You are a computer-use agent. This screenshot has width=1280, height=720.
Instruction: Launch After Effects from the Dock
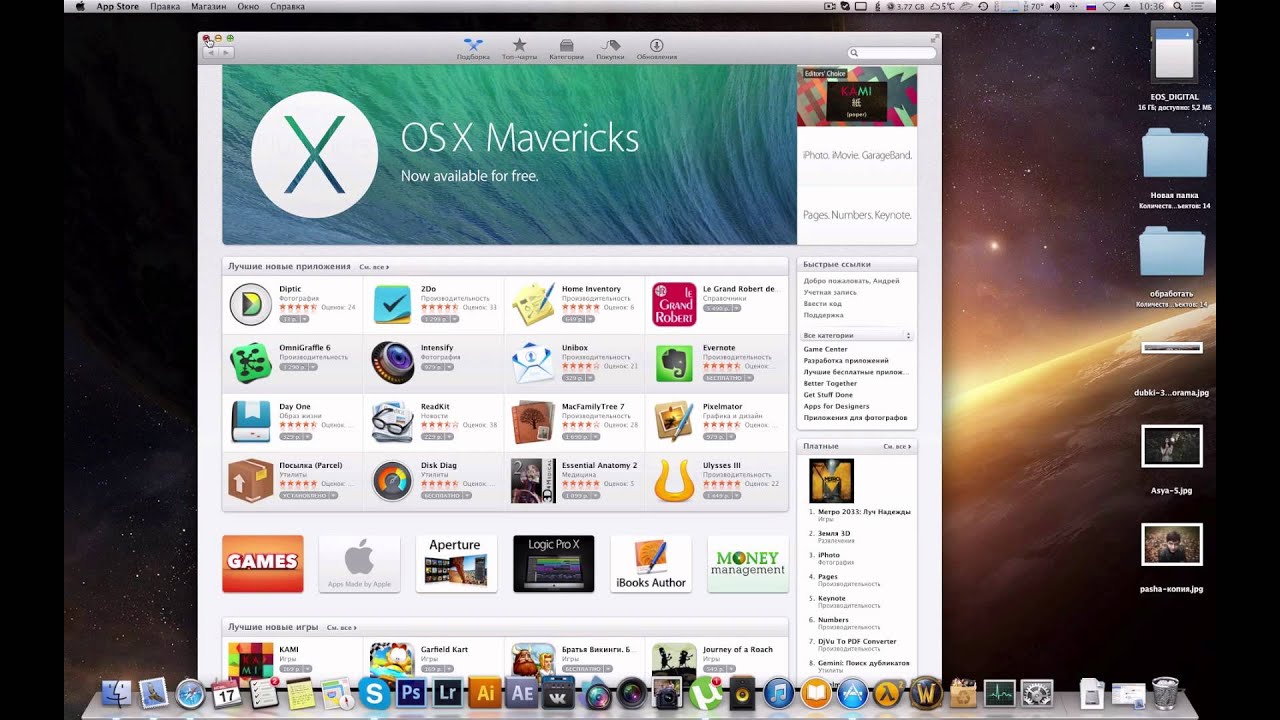(x=522, y=693)
